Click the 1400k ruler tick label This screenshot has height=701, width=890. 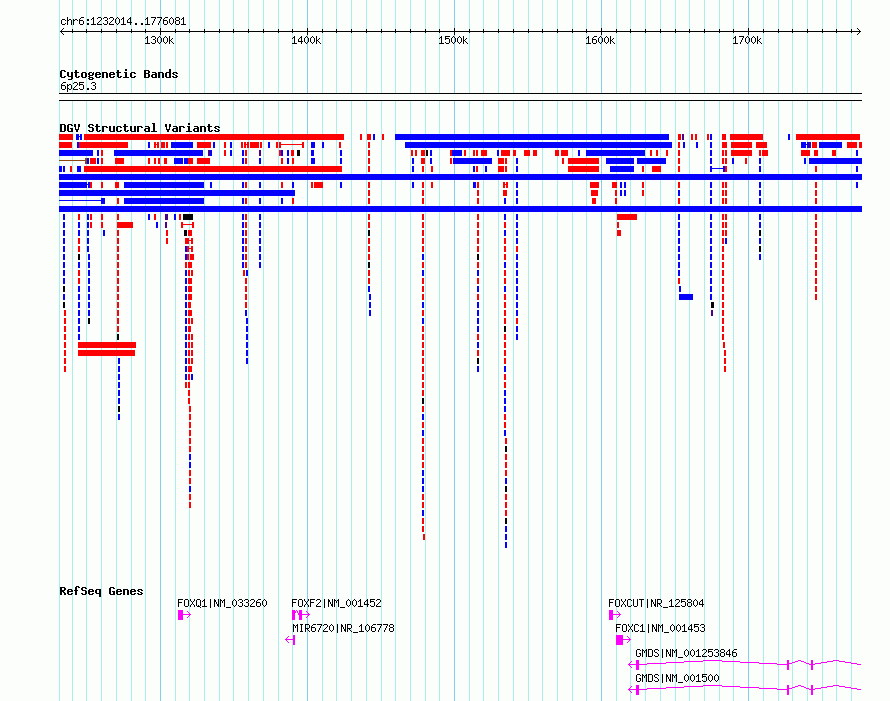[x=306, y=40]
